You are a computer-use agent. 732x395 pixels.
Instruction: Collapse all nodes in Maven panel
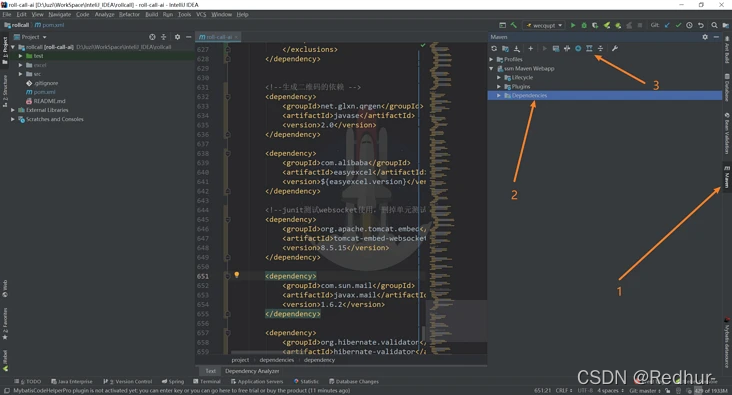coord(600,49)
